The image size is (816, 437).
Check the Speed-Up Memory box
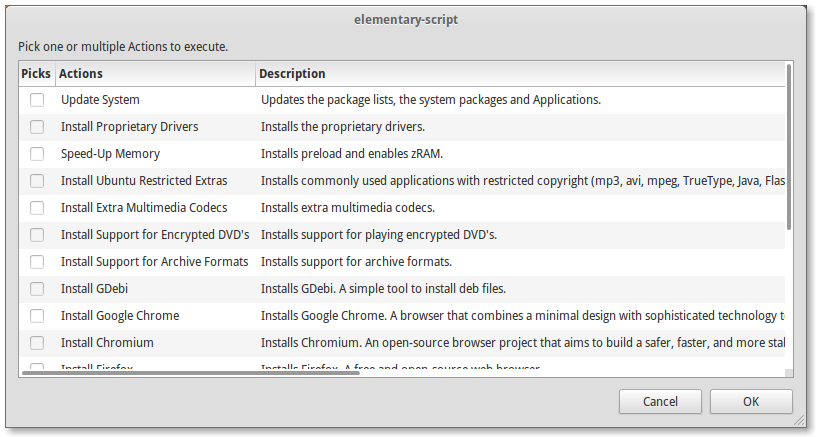37,154
